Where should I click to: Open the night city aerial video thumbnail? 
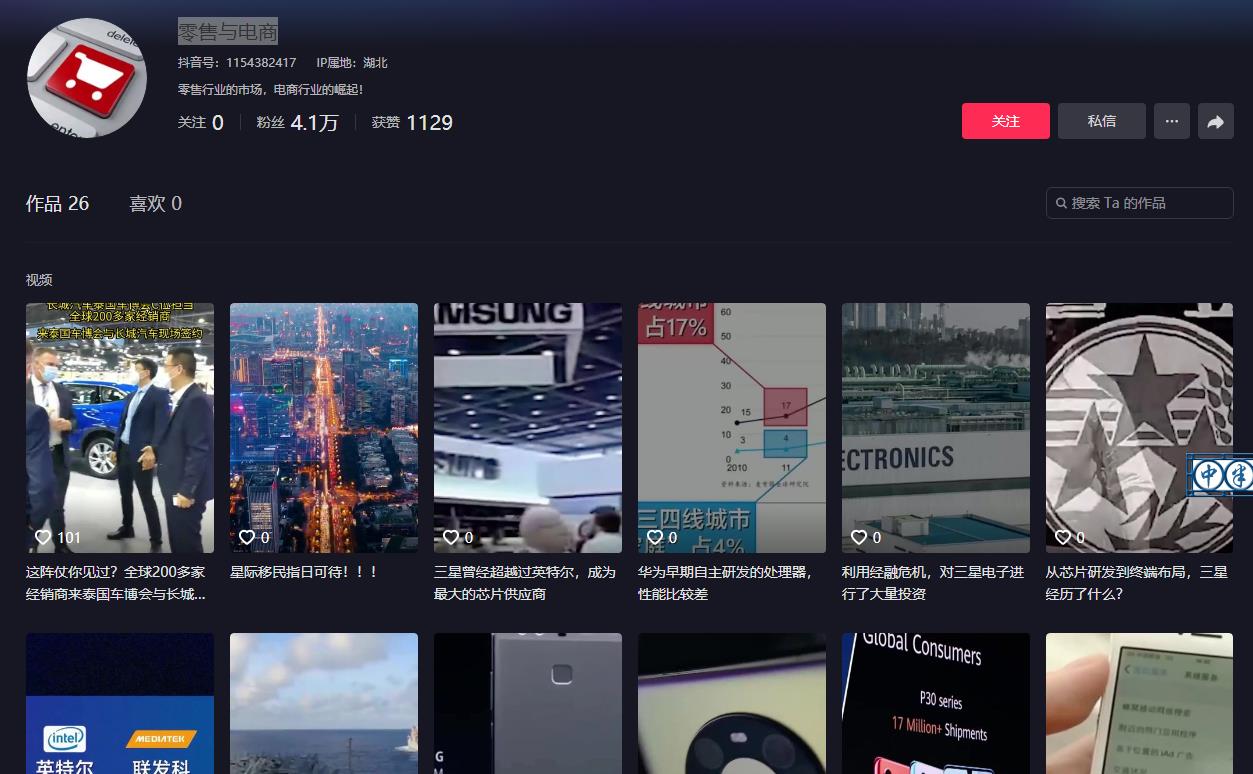324,428
